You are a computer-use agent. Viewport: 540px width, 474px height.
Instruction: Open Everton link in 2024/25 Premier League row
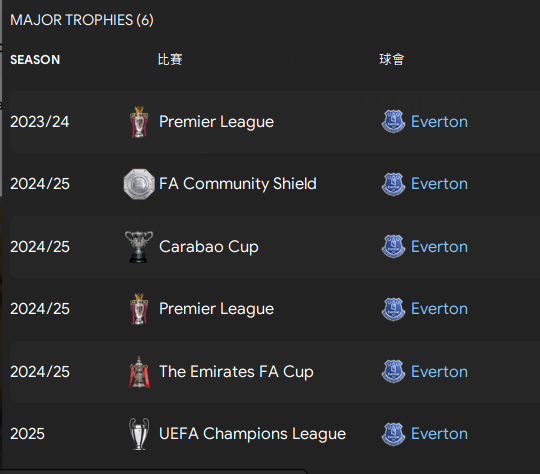click(x=439, y=309)
